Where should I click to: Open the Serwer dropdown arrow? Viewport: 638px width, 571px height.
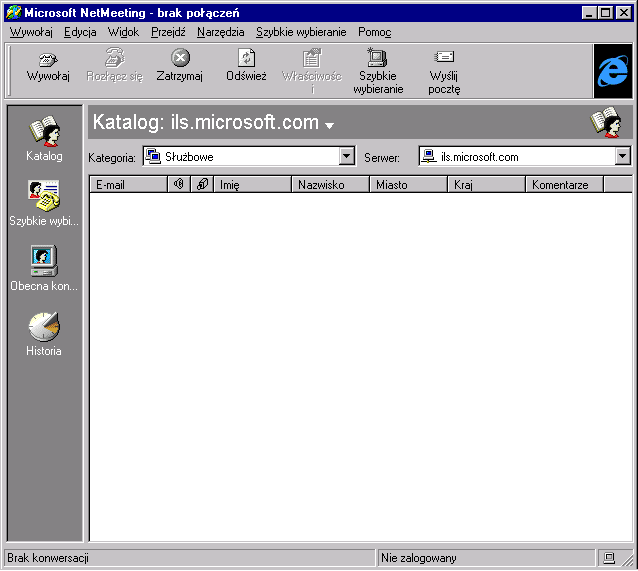point(623,156)
